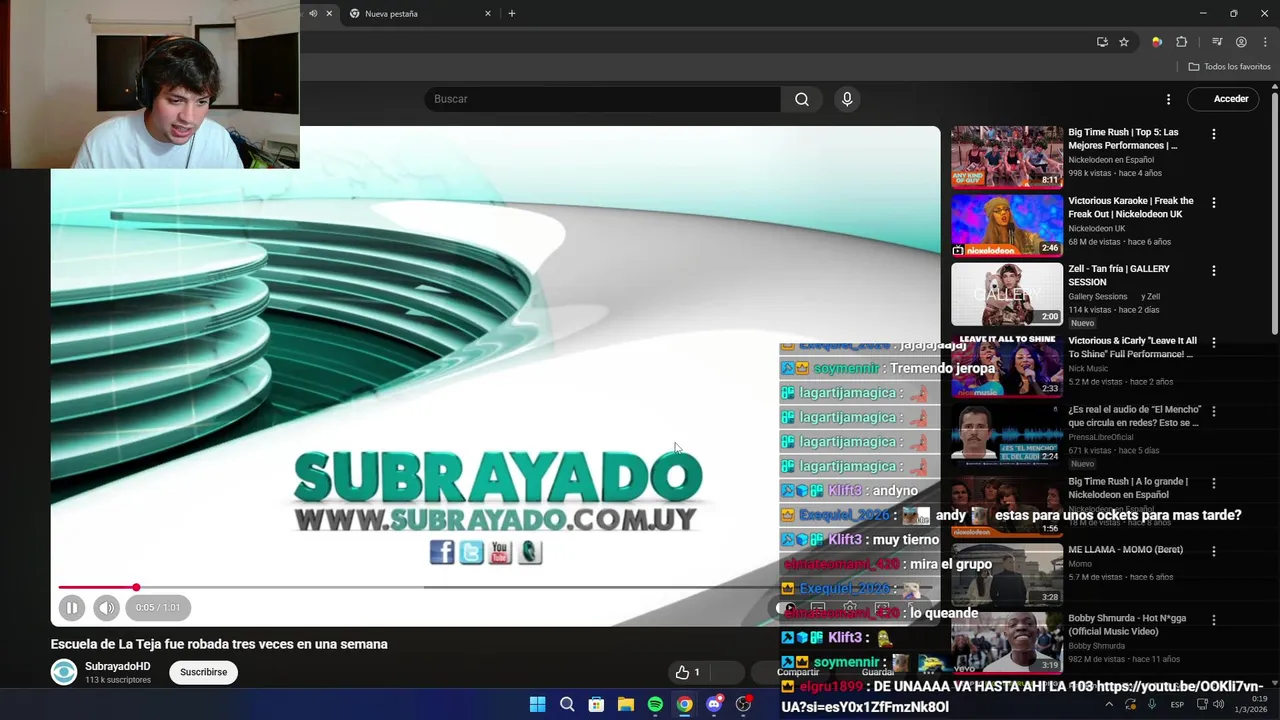Image resolution: width=1280 pixels, height=720 pixels.
Task: Mute the video using the player volume icon
Action: (106, 607)
